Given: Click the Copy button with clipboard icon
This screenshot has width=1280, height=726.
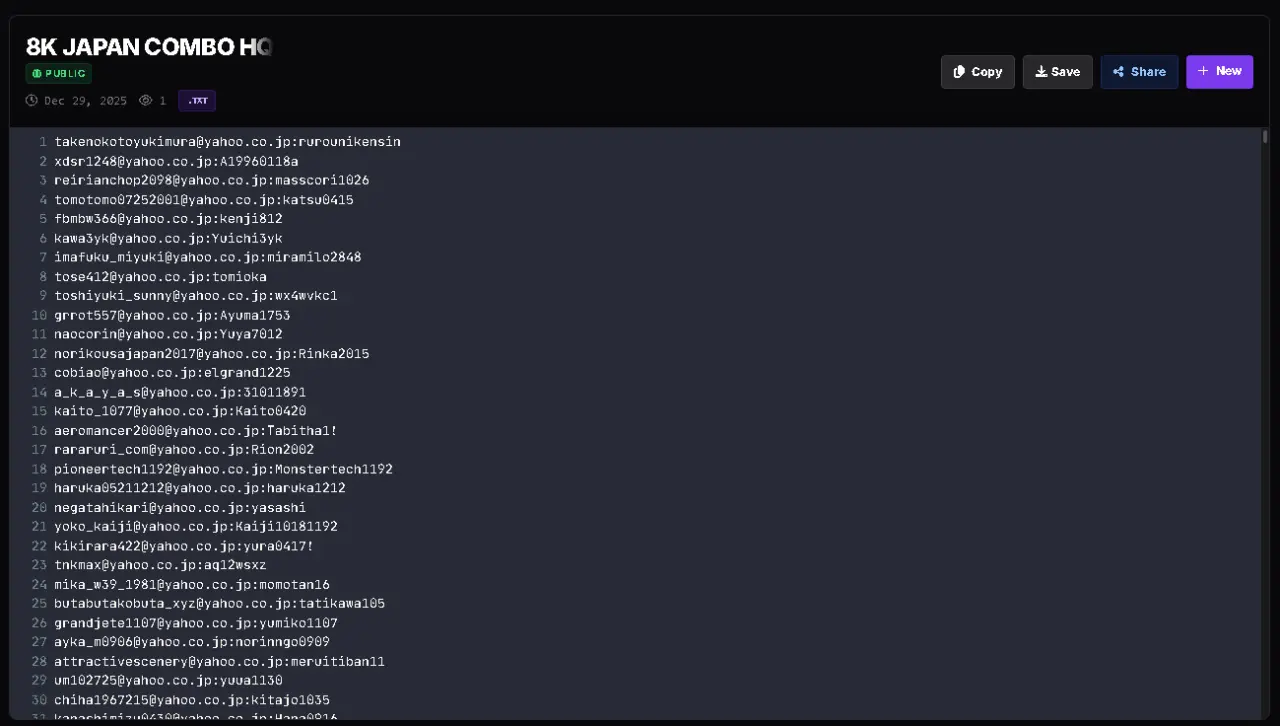Looking at the screenshot, I should coord(977,72).
